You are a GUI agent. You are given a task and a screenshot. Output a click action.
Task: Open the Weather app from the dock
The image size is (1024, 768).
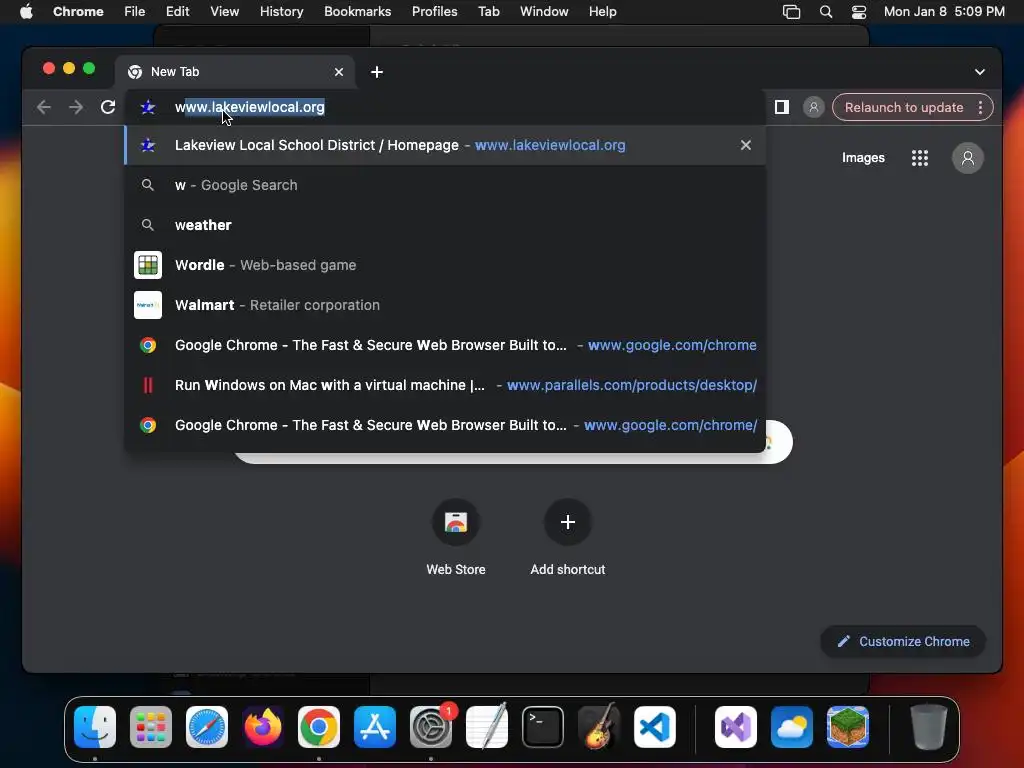[x=792, y=727]
